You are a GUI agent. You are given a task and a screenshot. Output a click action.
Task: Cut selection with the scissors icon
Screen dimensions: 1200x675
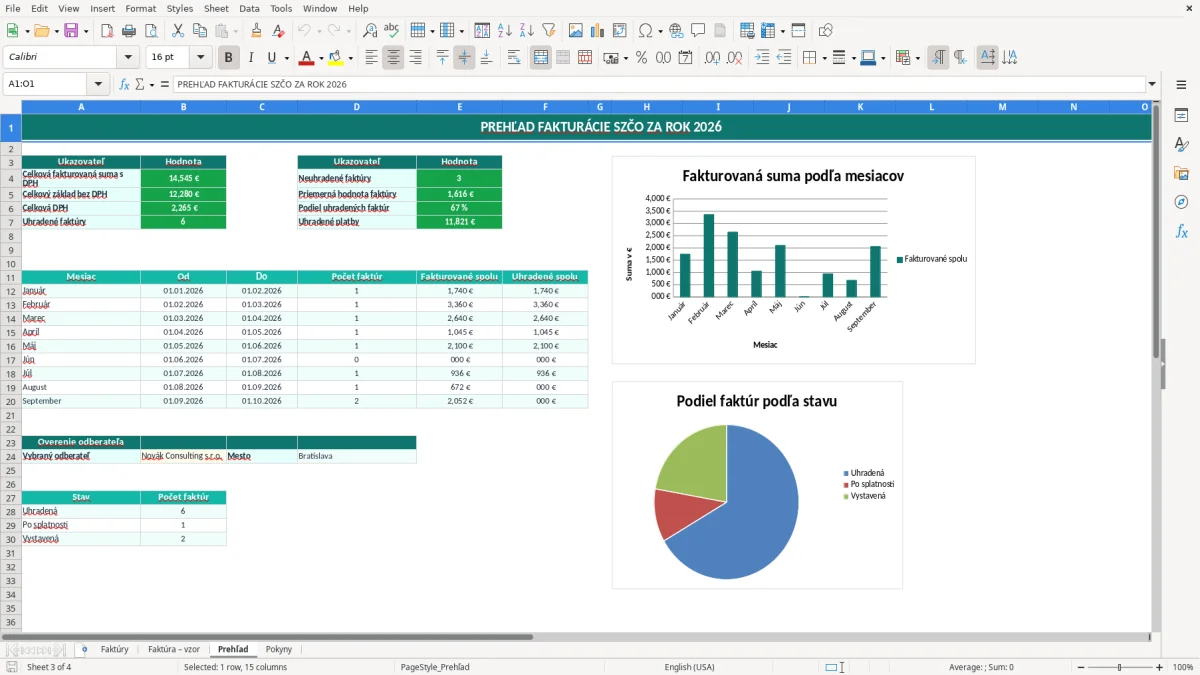click(177, 31)
